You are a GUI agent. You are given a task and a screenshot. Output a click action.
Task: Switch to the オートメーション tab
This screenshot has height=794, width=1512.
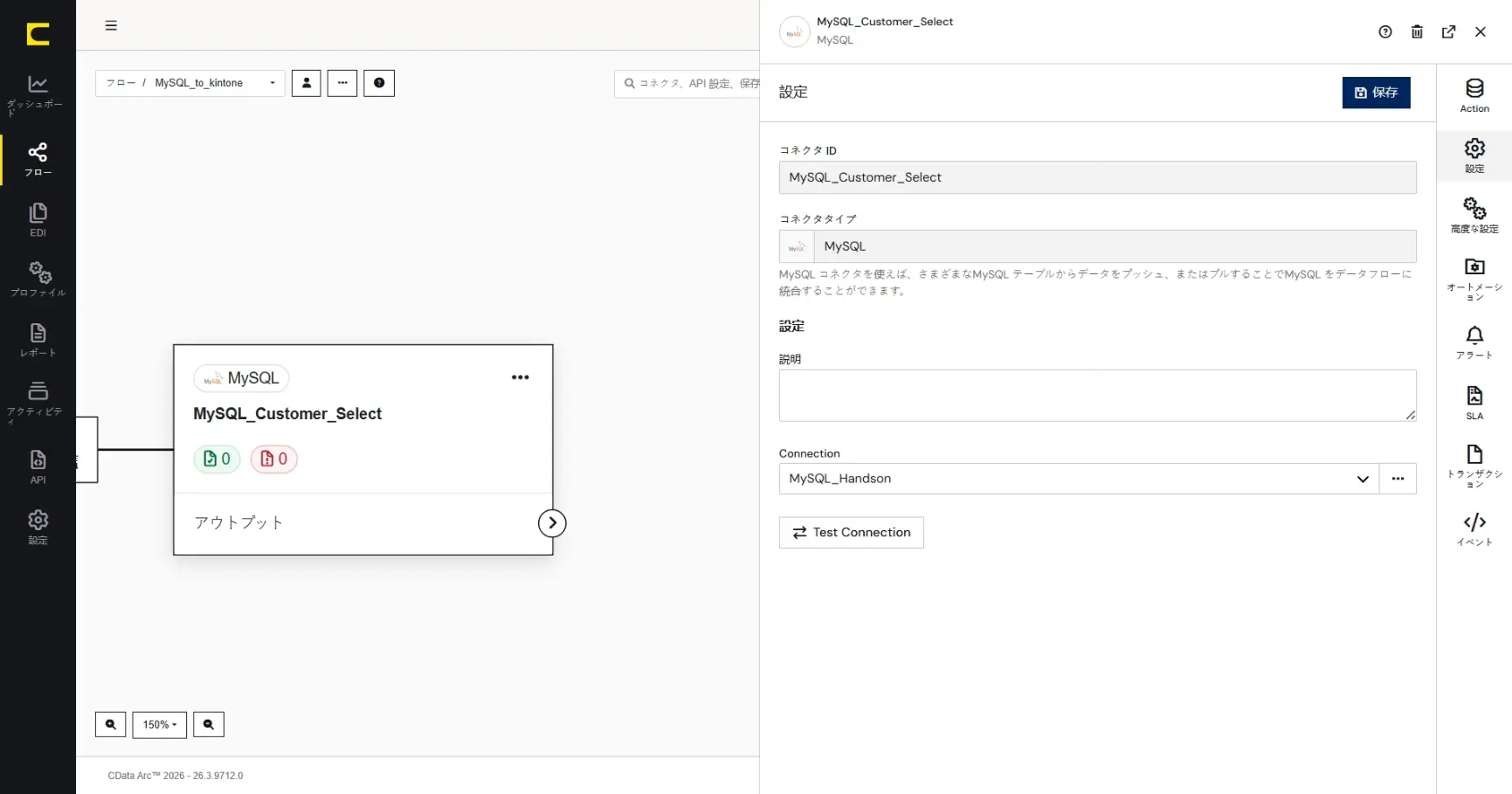click(1474, 279)
